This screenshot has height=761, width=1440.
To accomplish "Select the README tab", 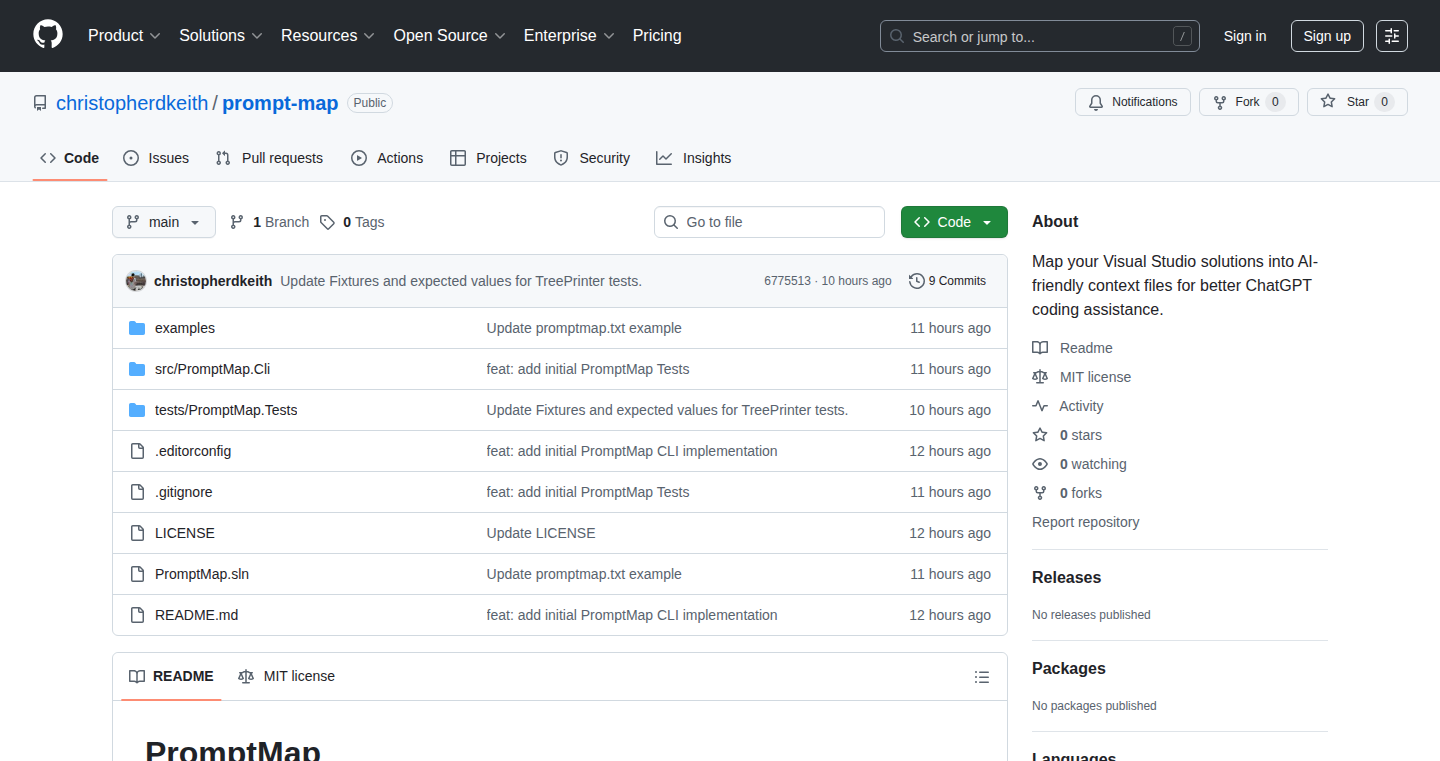I will 171,676.
